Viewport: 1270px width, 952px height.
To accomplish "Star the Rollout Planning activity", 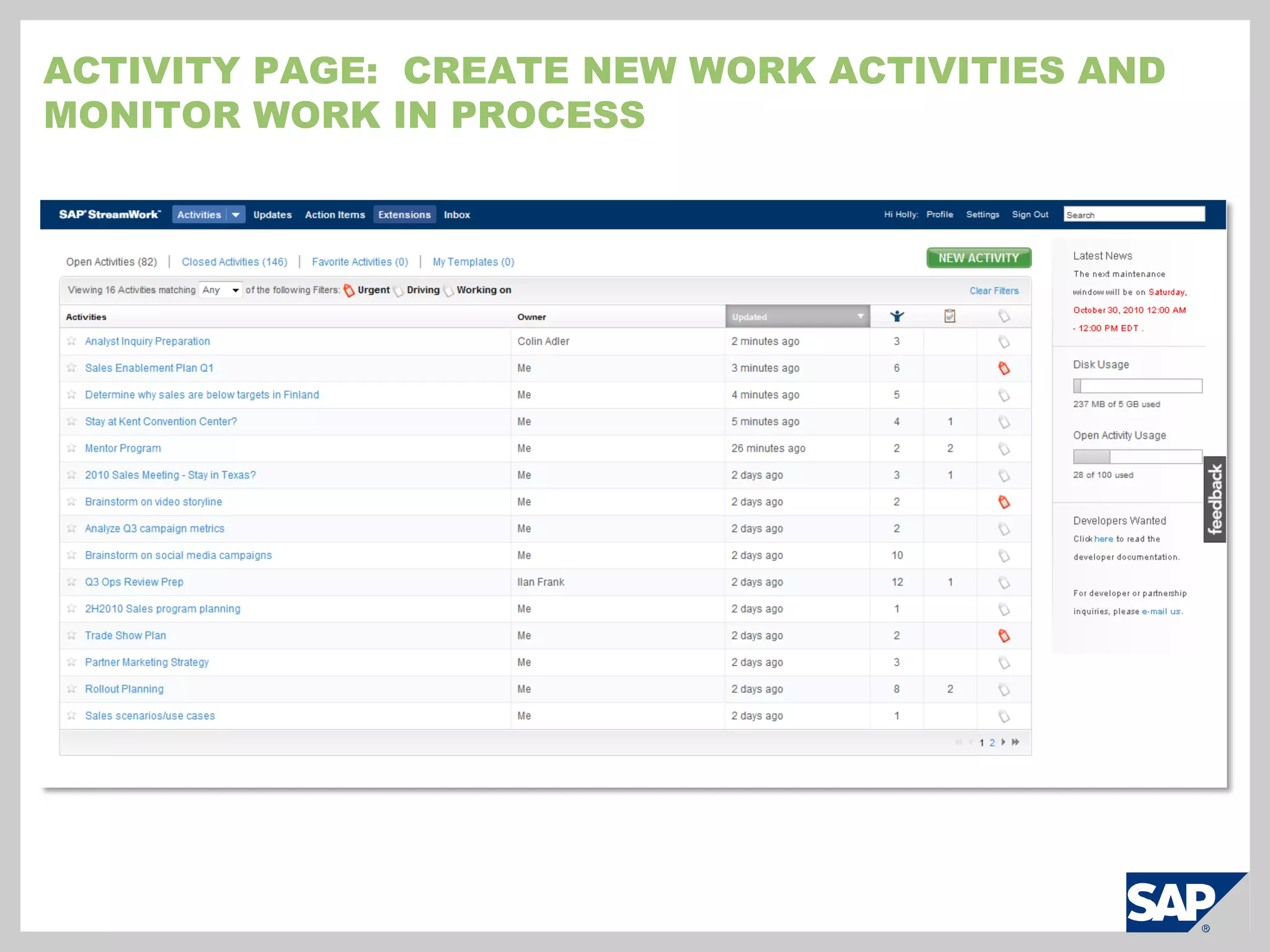I will click(x=72, y=689).
